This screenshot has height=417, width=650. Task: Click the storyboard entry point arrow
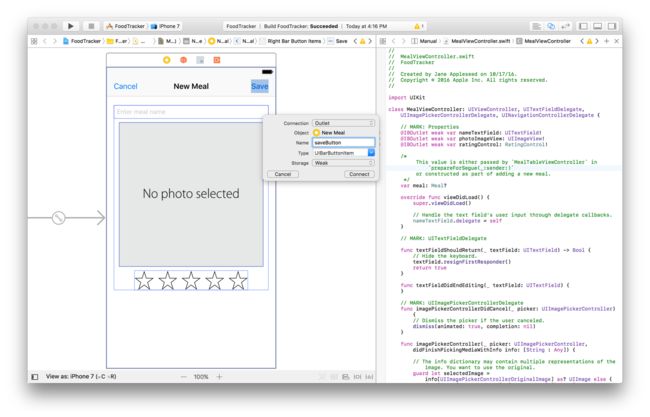pyautogui.click(x=66, y=218)
